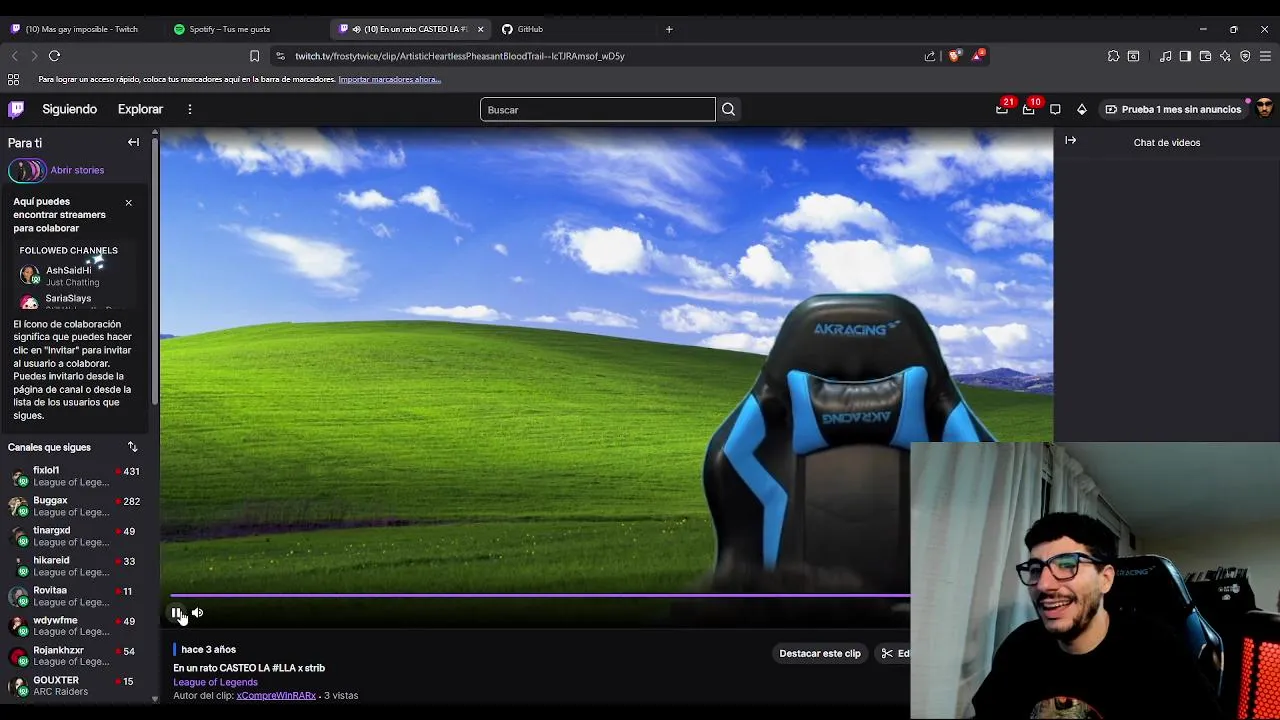Open site settings icon in address bar
1280x720 pixels.
[x=280, y=56]
